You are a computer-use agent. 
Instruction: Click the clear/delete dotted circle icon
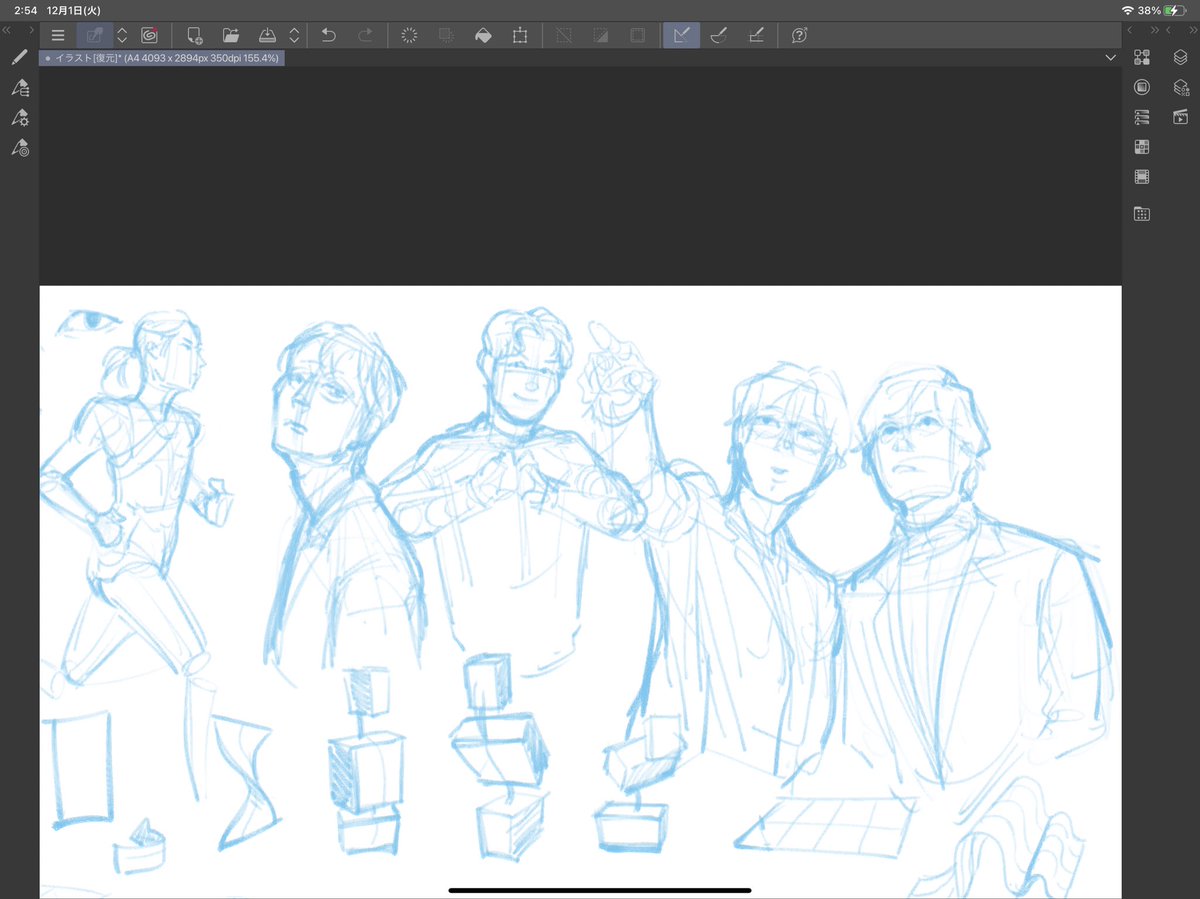pos(409,35)
